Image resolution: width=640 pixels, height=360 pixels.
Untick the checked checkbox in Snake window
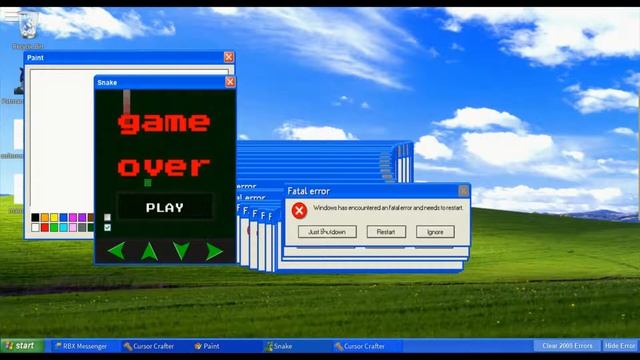coord(107,227)
